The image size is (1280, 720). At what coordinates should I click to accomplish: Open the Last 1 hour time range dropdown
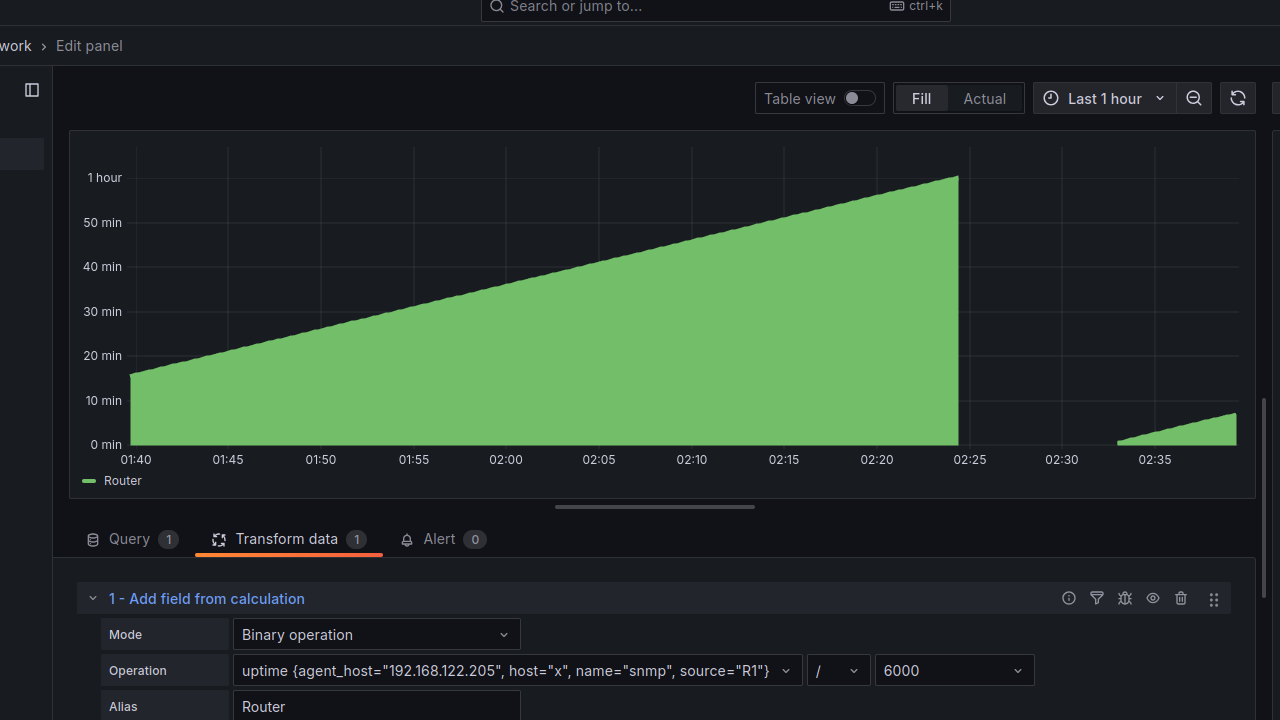(x=1105, y=98)
